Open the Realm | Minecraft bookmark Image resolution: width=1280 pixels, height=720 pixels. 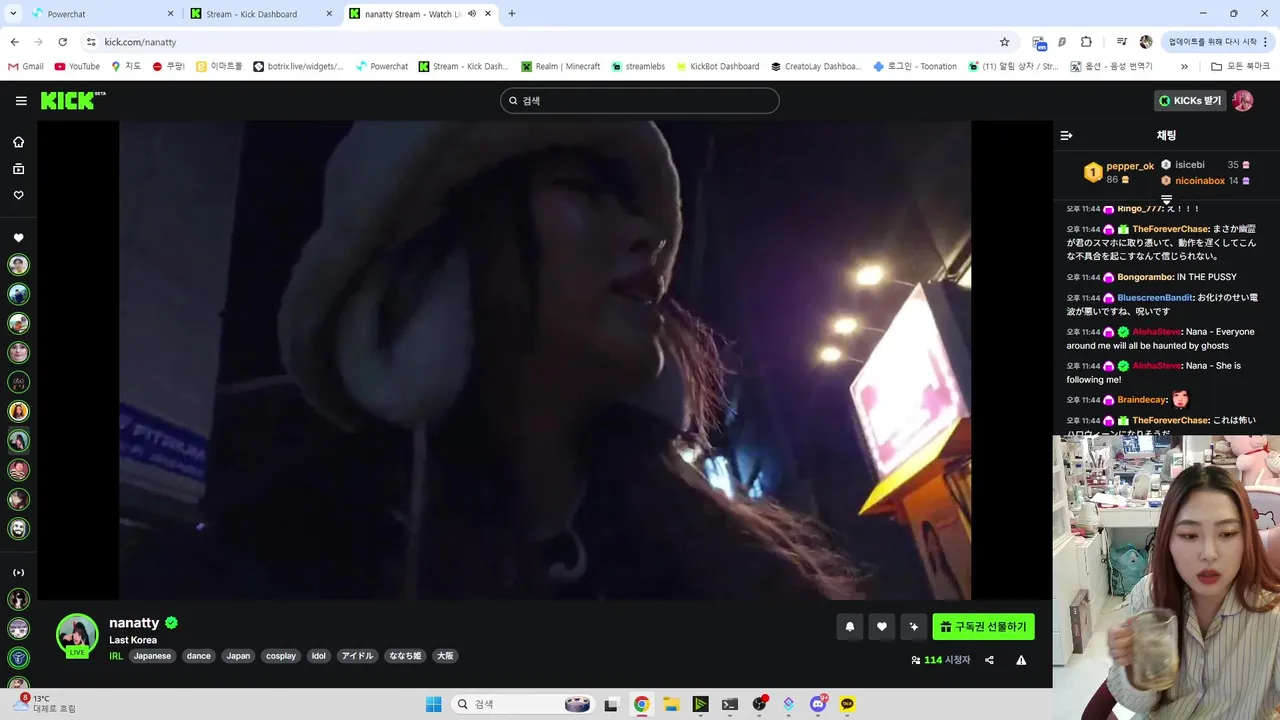[x=560, y=67]
